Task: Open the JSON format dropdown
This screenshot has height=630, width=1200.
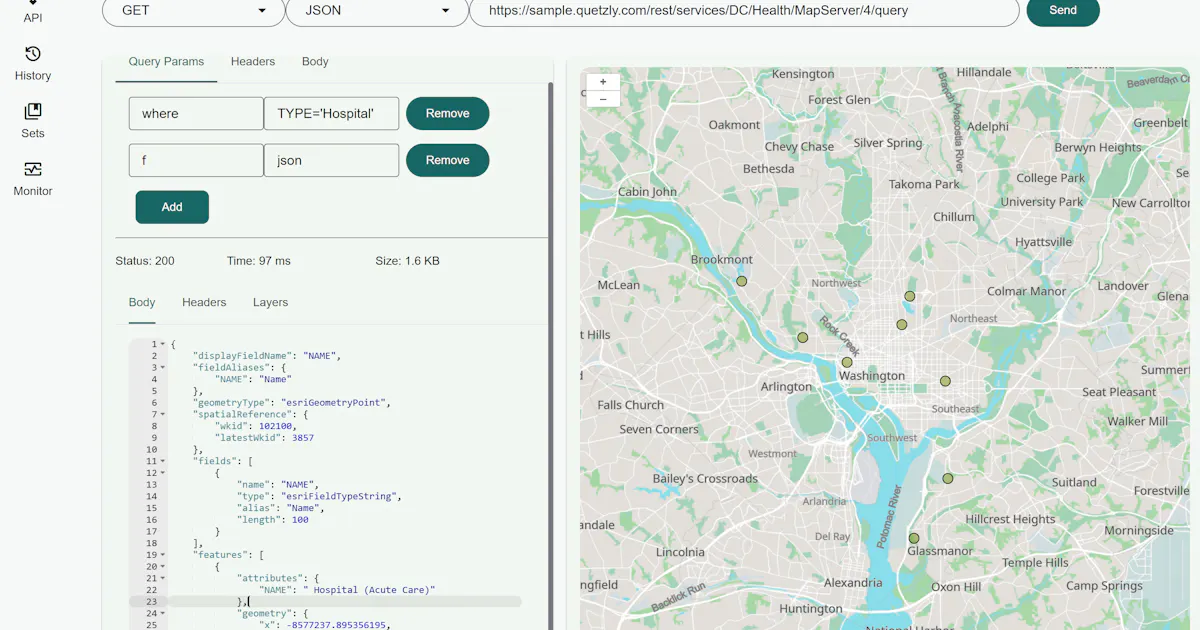Action: tap(376, 11)
